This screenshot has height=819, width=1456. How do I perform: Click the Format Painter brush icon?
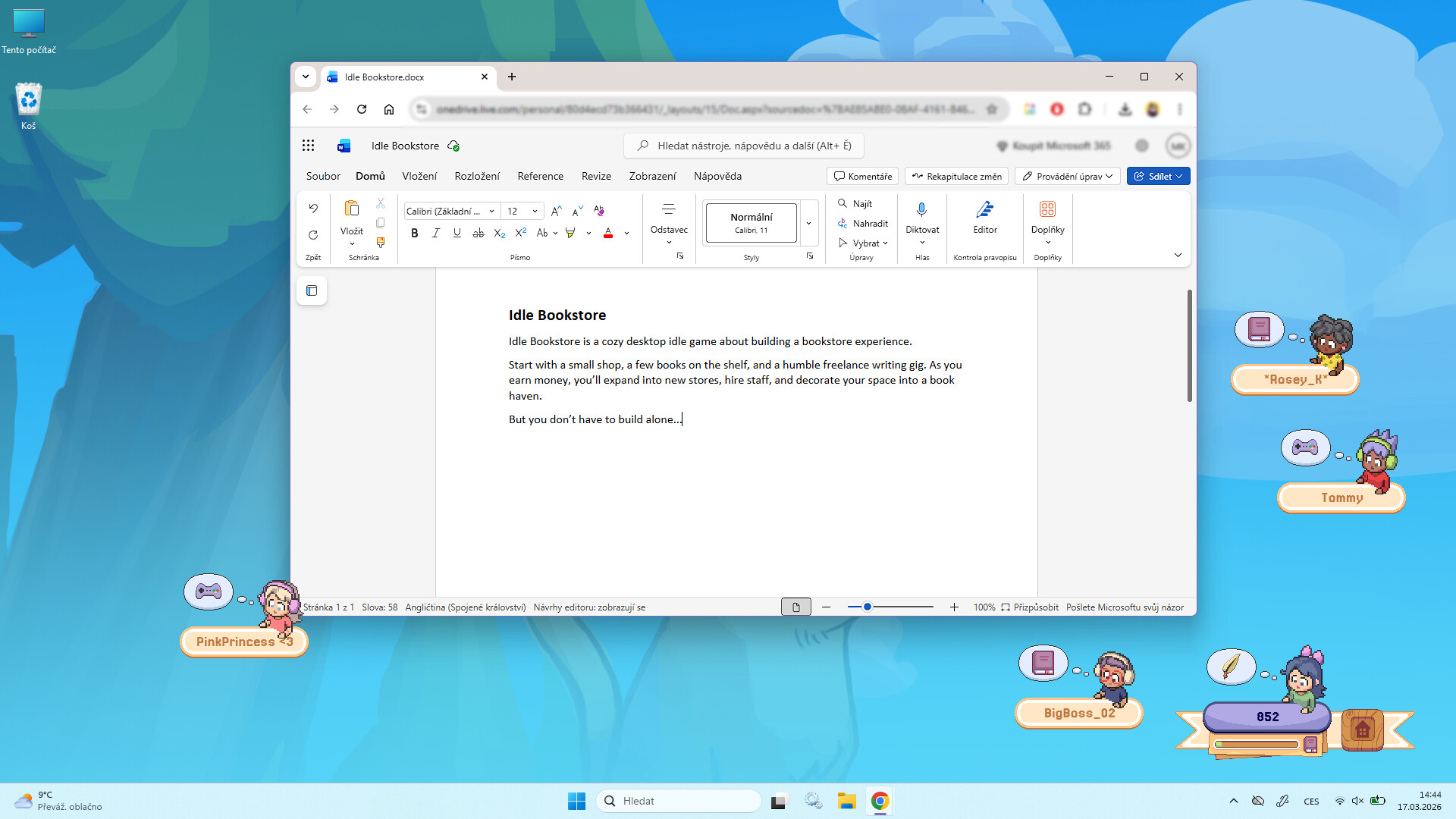click(381, 243)
